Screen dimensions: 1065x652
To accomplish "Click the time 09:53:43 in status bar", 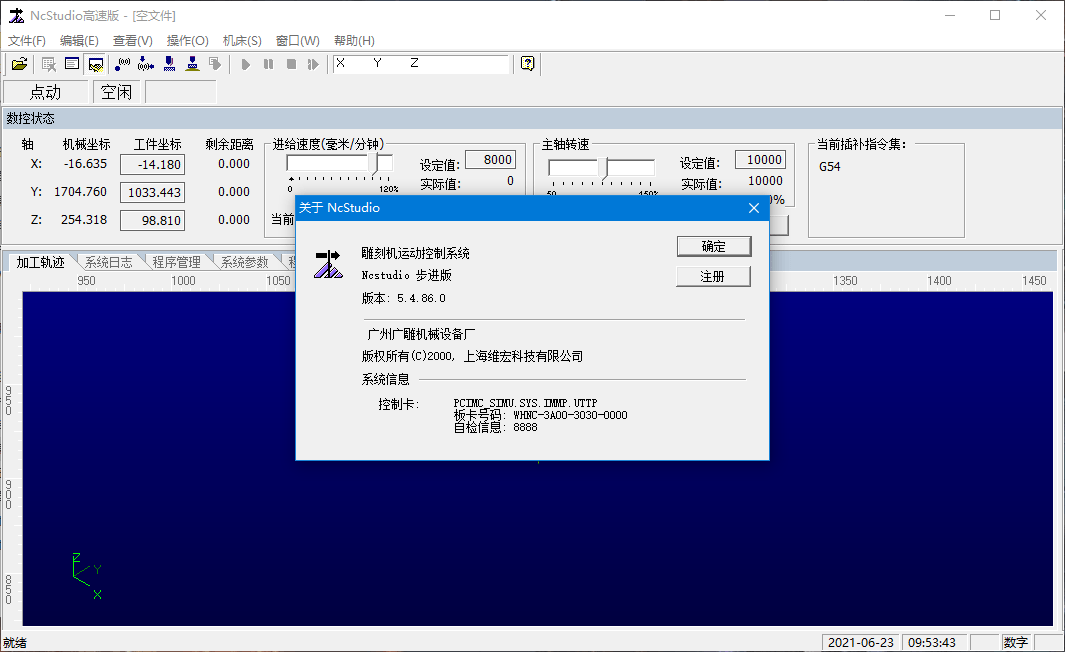I will tap(932, 642).
